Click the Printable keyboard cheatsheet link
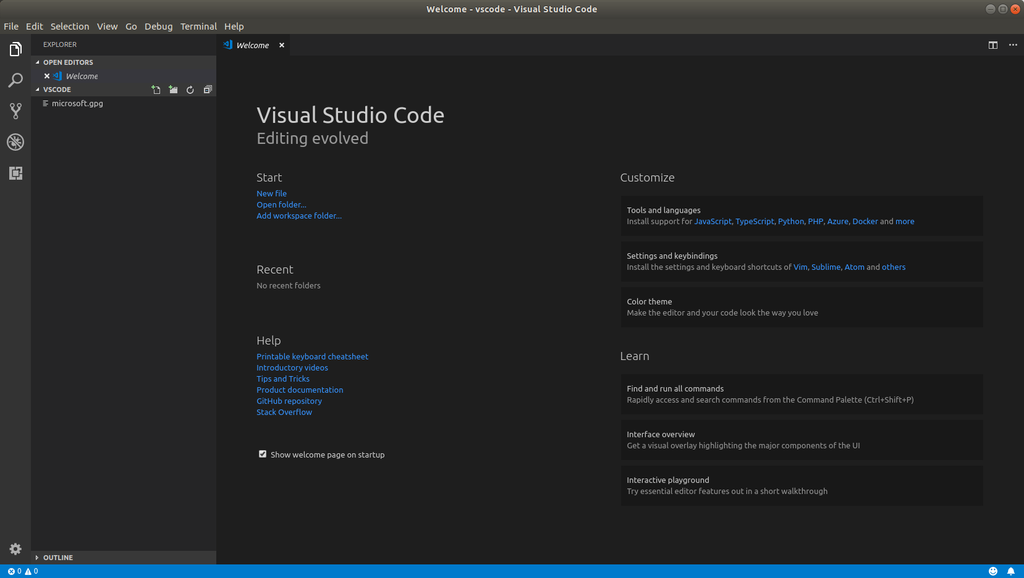1024x578 pixels. pos(312,356)
